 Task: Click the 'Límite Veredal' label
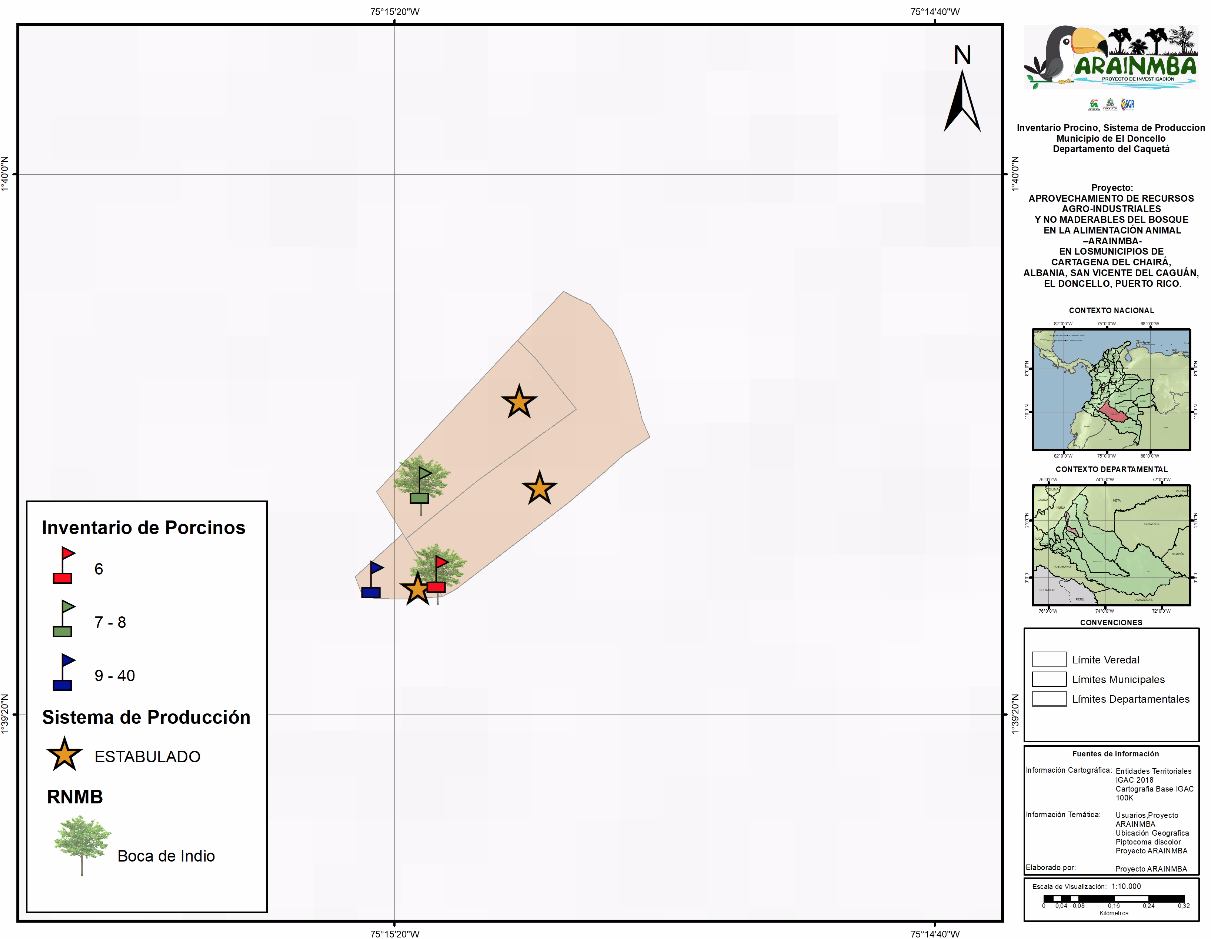pos(1105,660)
